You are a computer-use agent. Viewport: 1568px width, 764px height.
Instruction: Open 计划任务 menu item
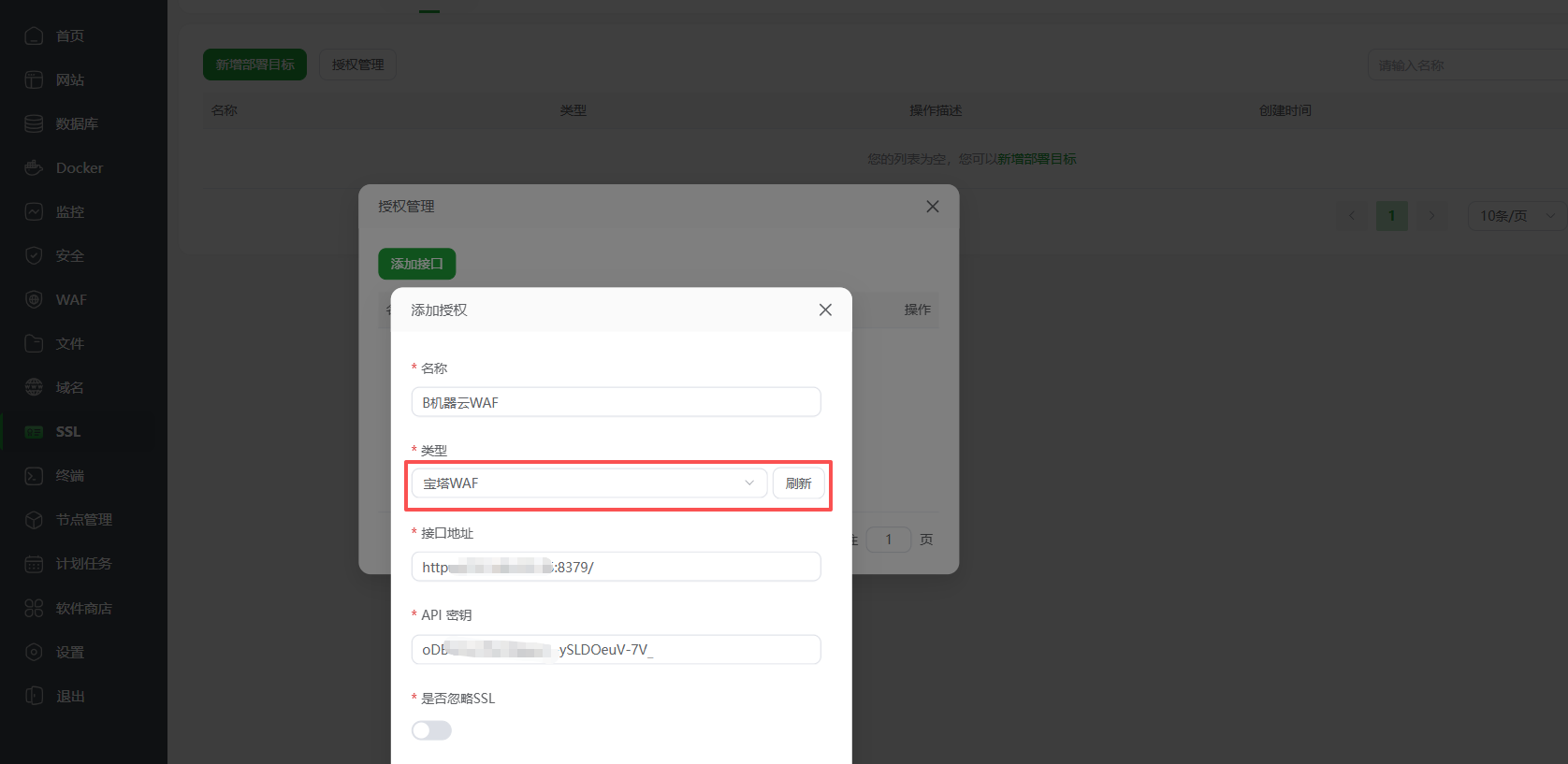84,563
